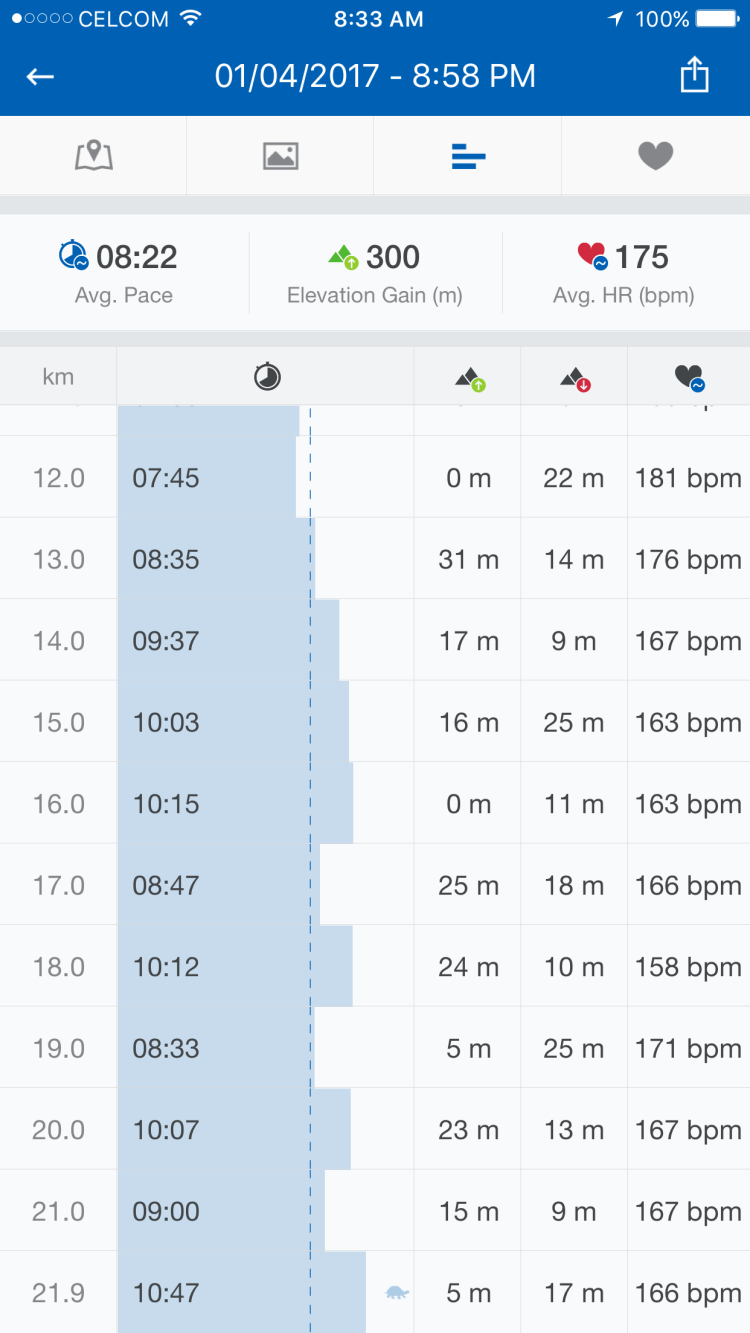The image size is (750, 1333).
Task: Tap the 158 bpm value at km 18.0
Action: [688, 967]
